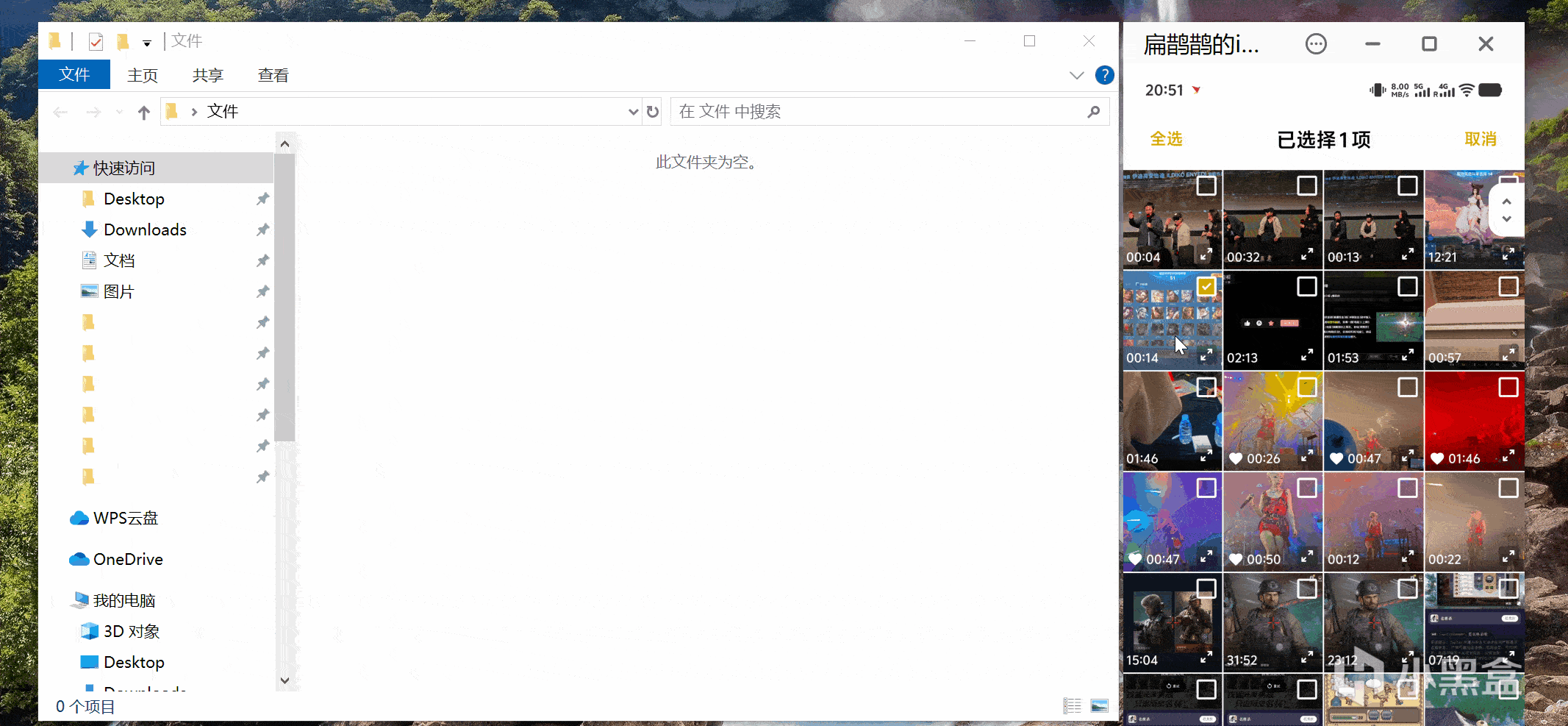Switch to the Home (主页) ribbon tab
The image size is (1568, 726).
(143, 75)
